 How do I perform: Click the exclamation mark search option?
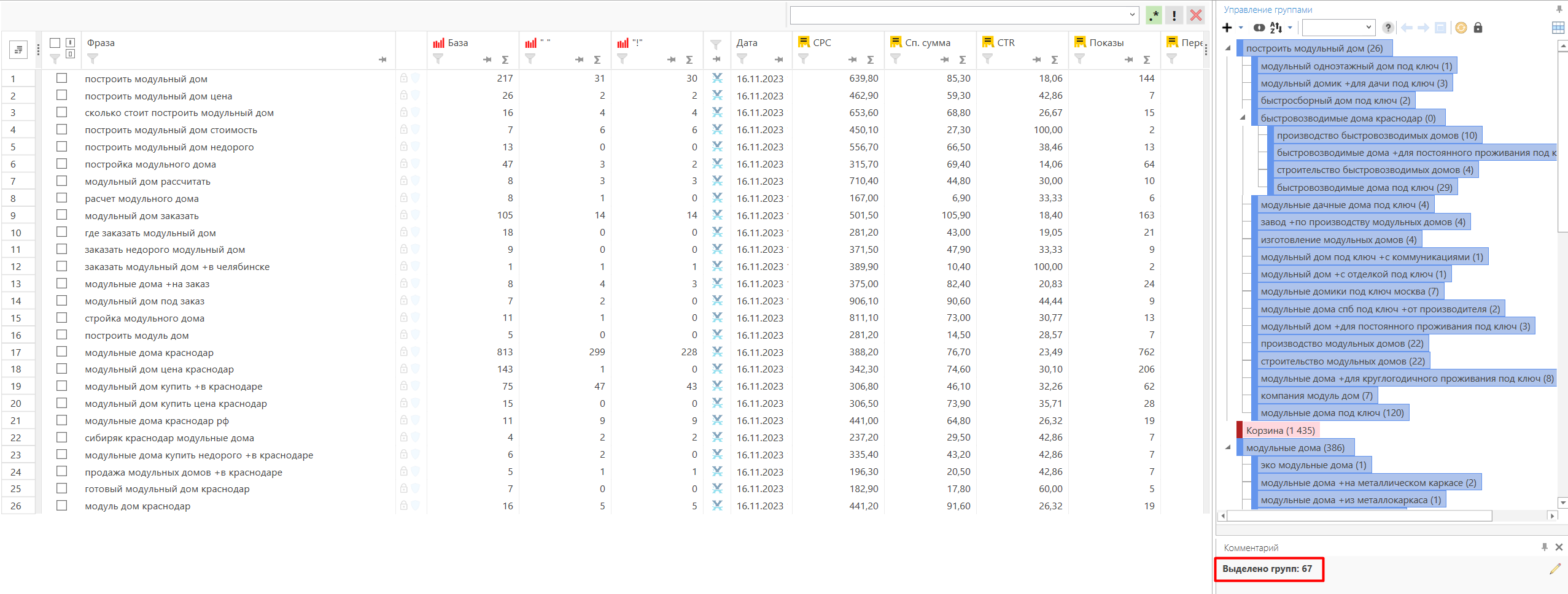pyautogui.click(x=1174, y=15)
